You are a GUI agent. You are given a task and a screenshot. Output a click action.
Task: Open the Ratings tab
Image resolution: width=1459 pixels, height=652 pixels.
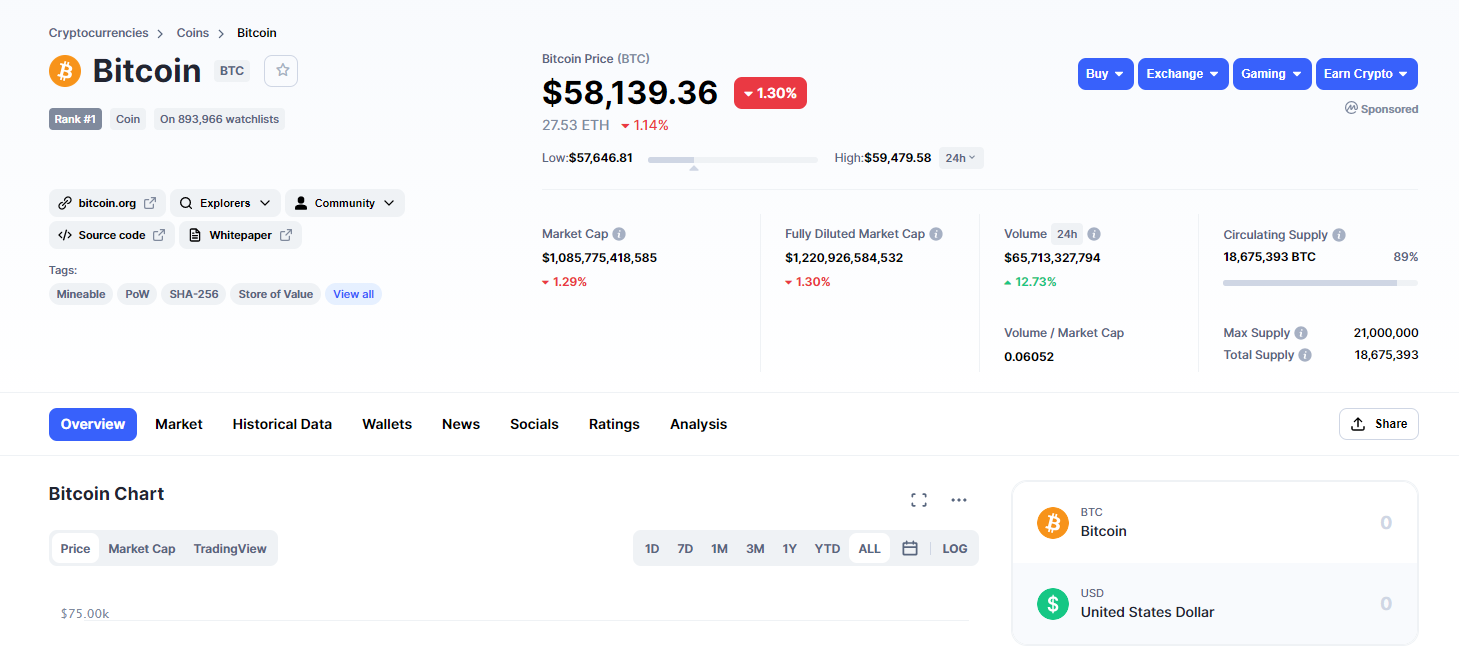coord(614,424)
